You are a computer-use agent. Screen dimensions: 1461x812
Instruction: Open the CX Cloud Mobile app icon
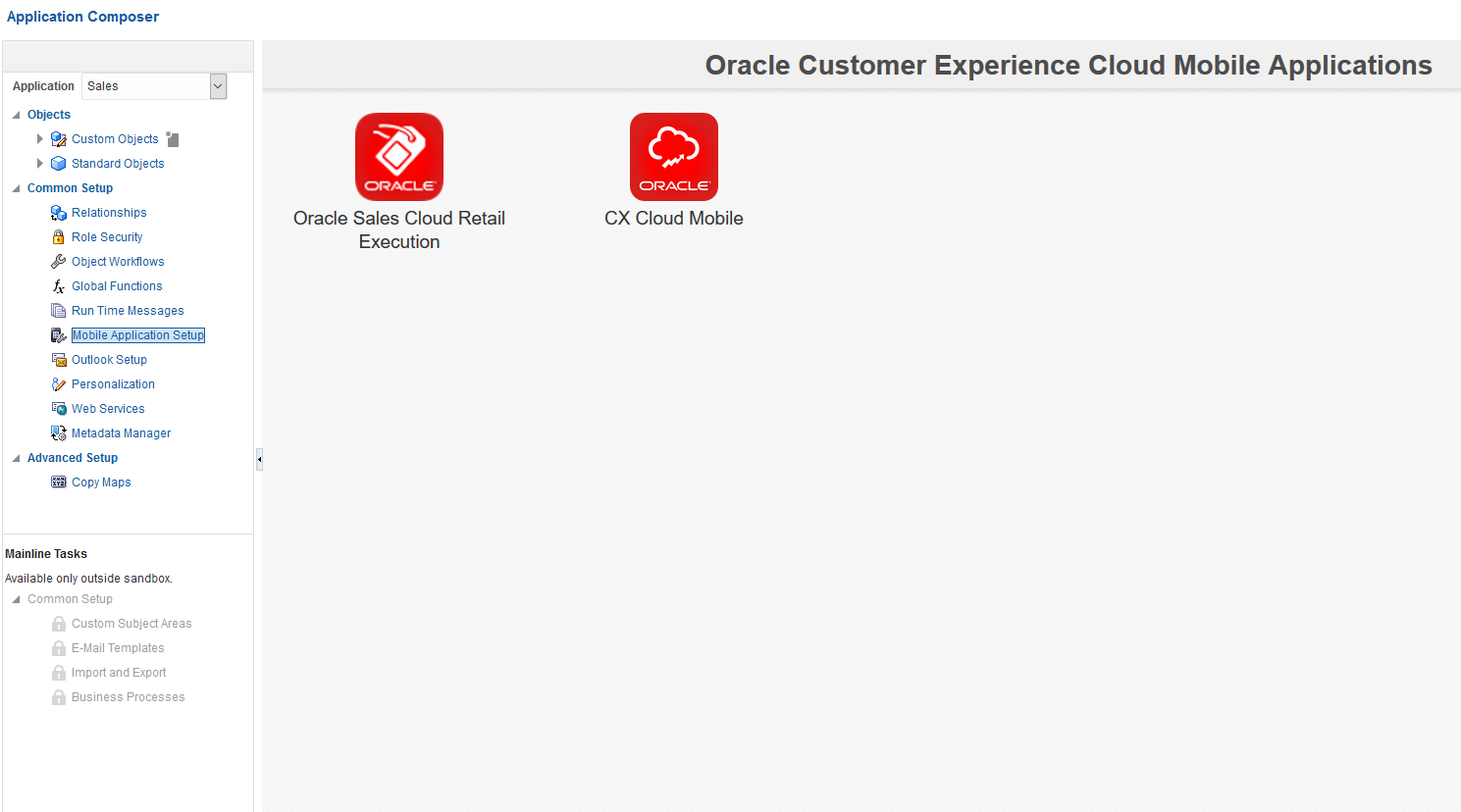(674, 157)
